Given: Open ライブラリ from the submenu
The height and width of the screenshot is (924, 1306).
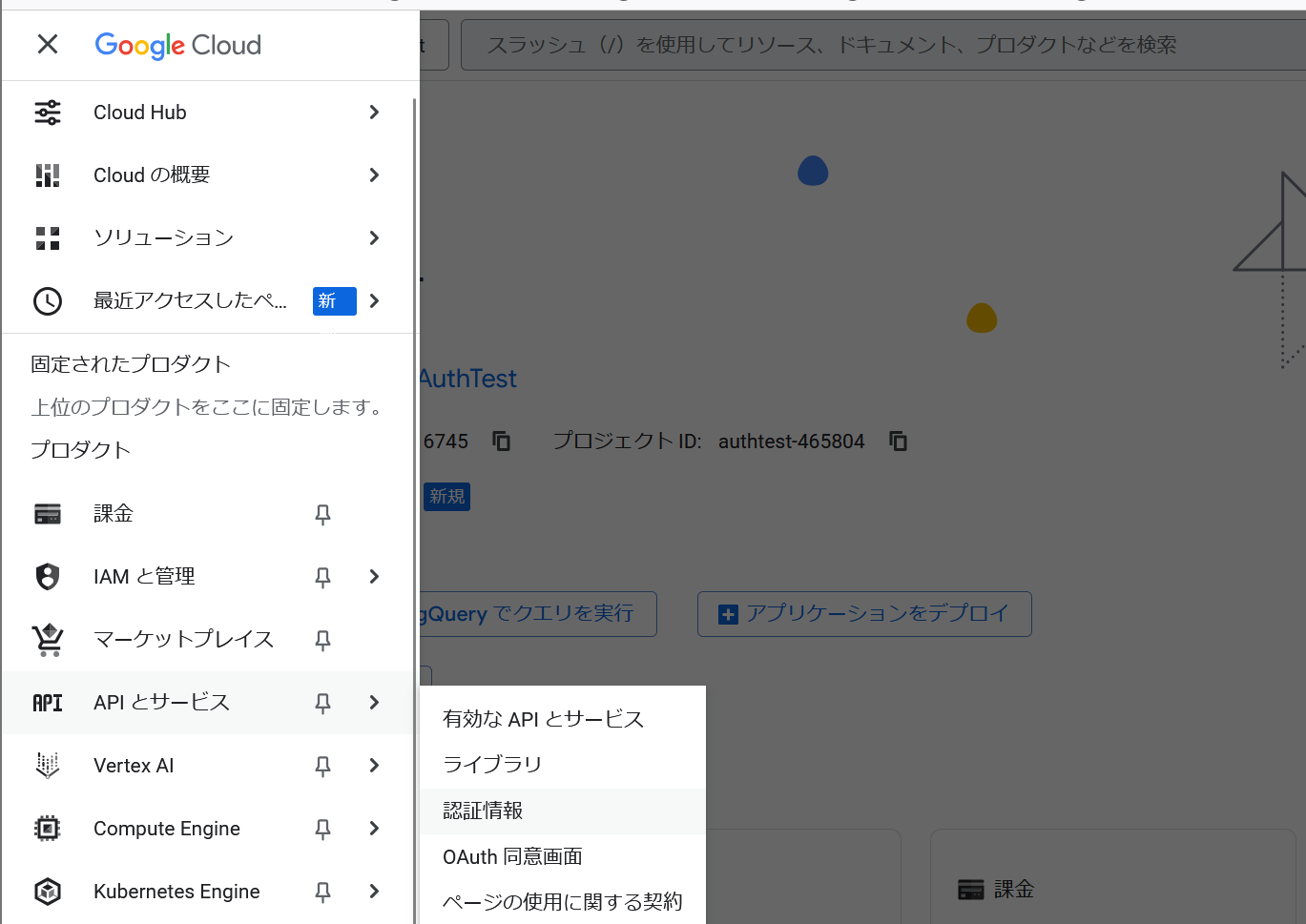Looking at the screenshot, I should pyautogui.click(x=563, y=765).
